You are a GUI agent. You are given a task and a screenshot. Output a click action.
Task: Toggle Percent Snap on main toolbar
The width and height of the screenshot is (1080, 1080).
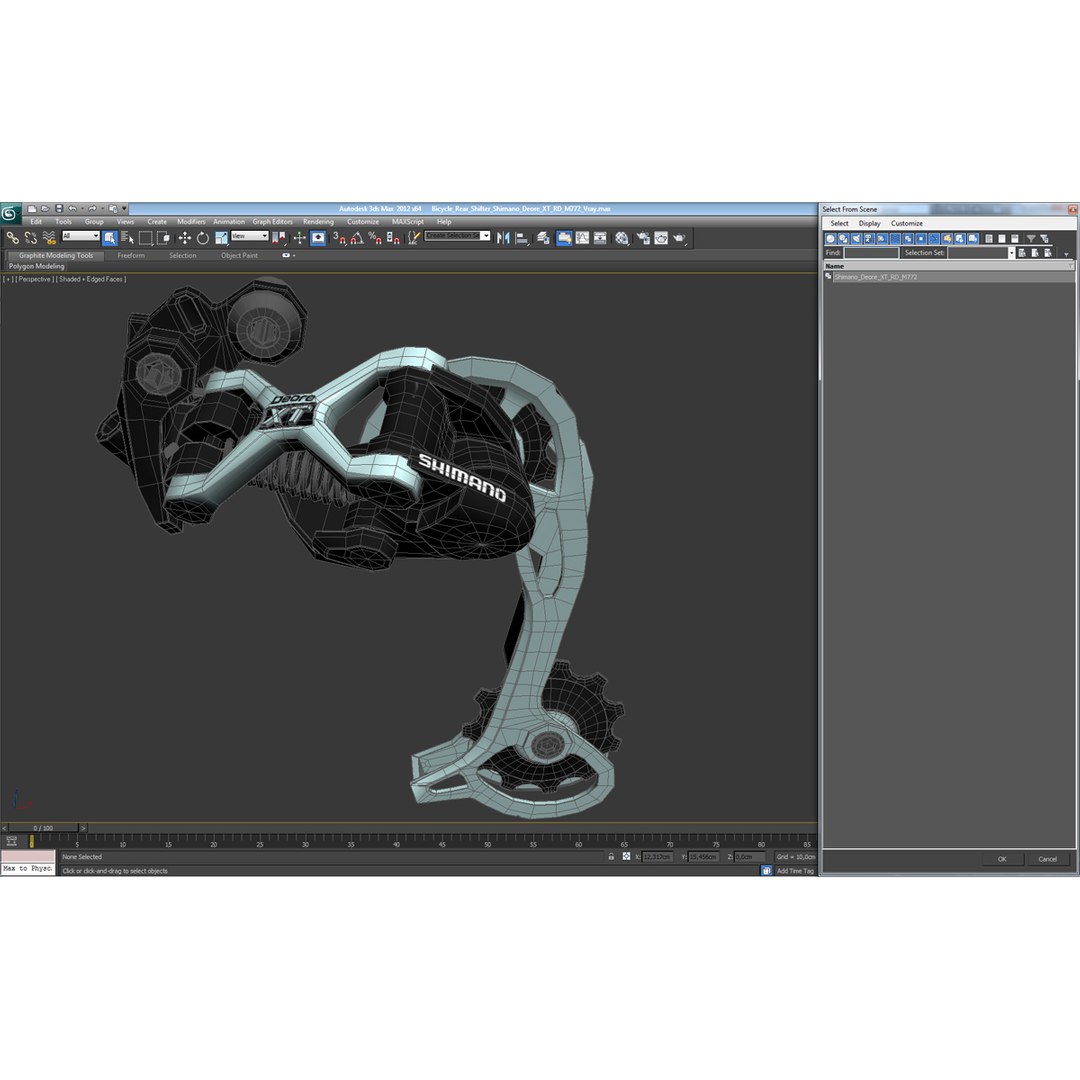click(x=375, y=238)
